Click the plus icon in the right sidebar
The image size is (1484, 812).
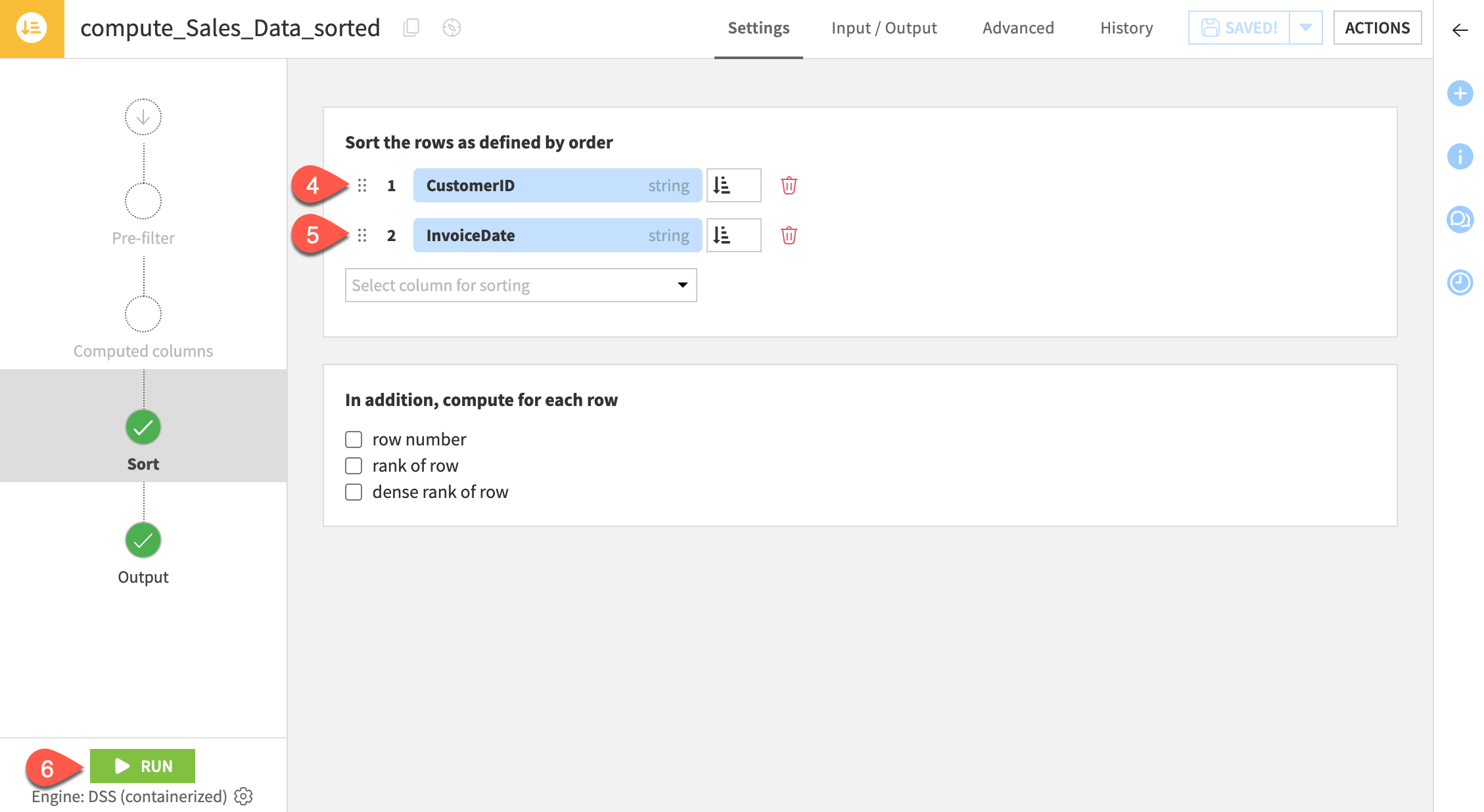point(1460,93)
